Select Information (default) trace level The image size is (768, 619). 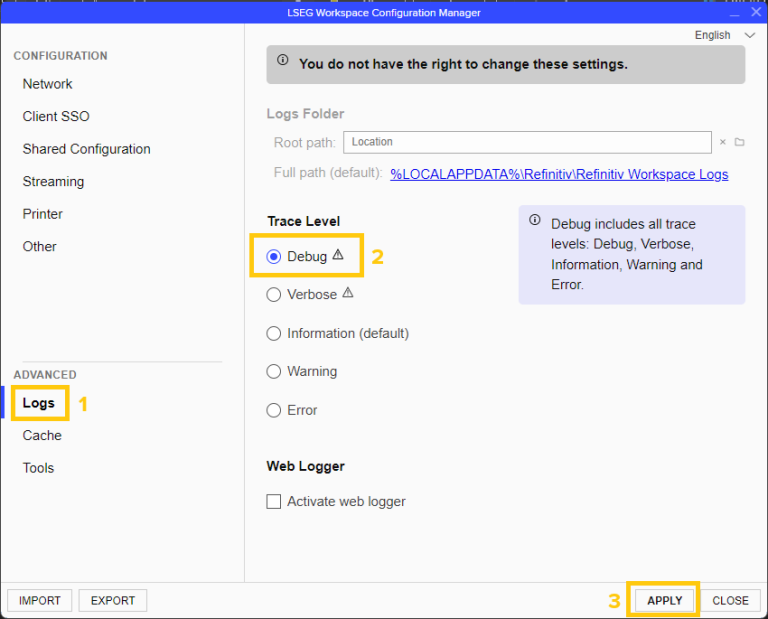[274, 333]
